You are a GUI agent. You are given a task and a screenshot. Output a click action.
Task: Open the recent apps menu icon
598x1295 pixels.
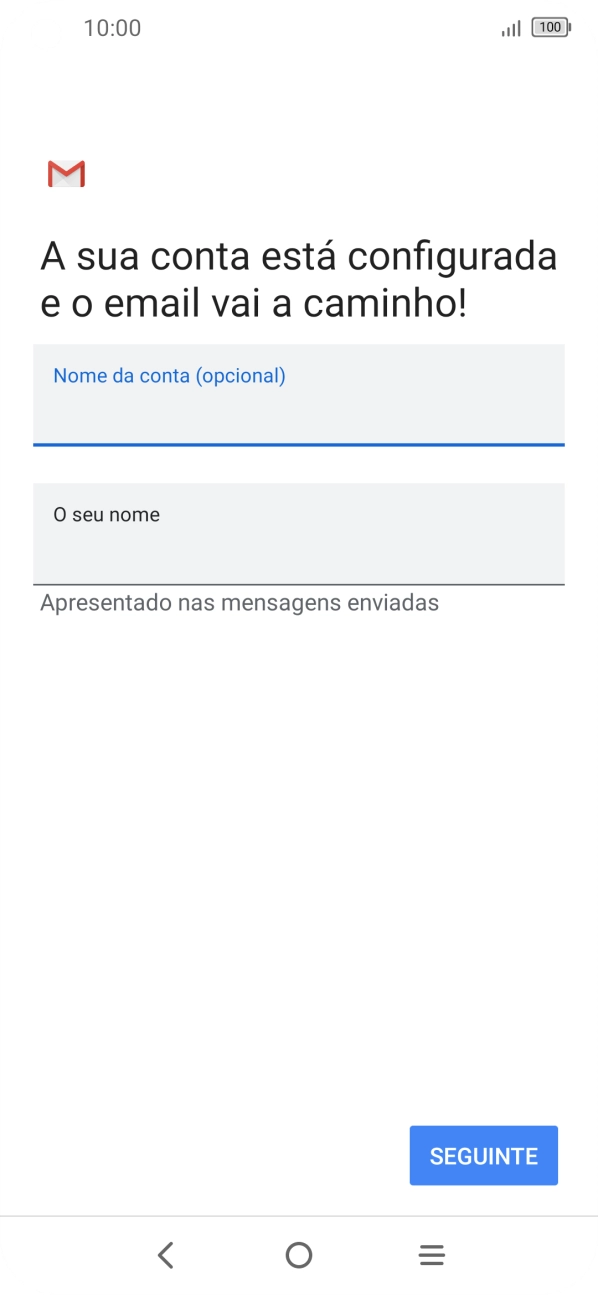tap(431, 1254)
